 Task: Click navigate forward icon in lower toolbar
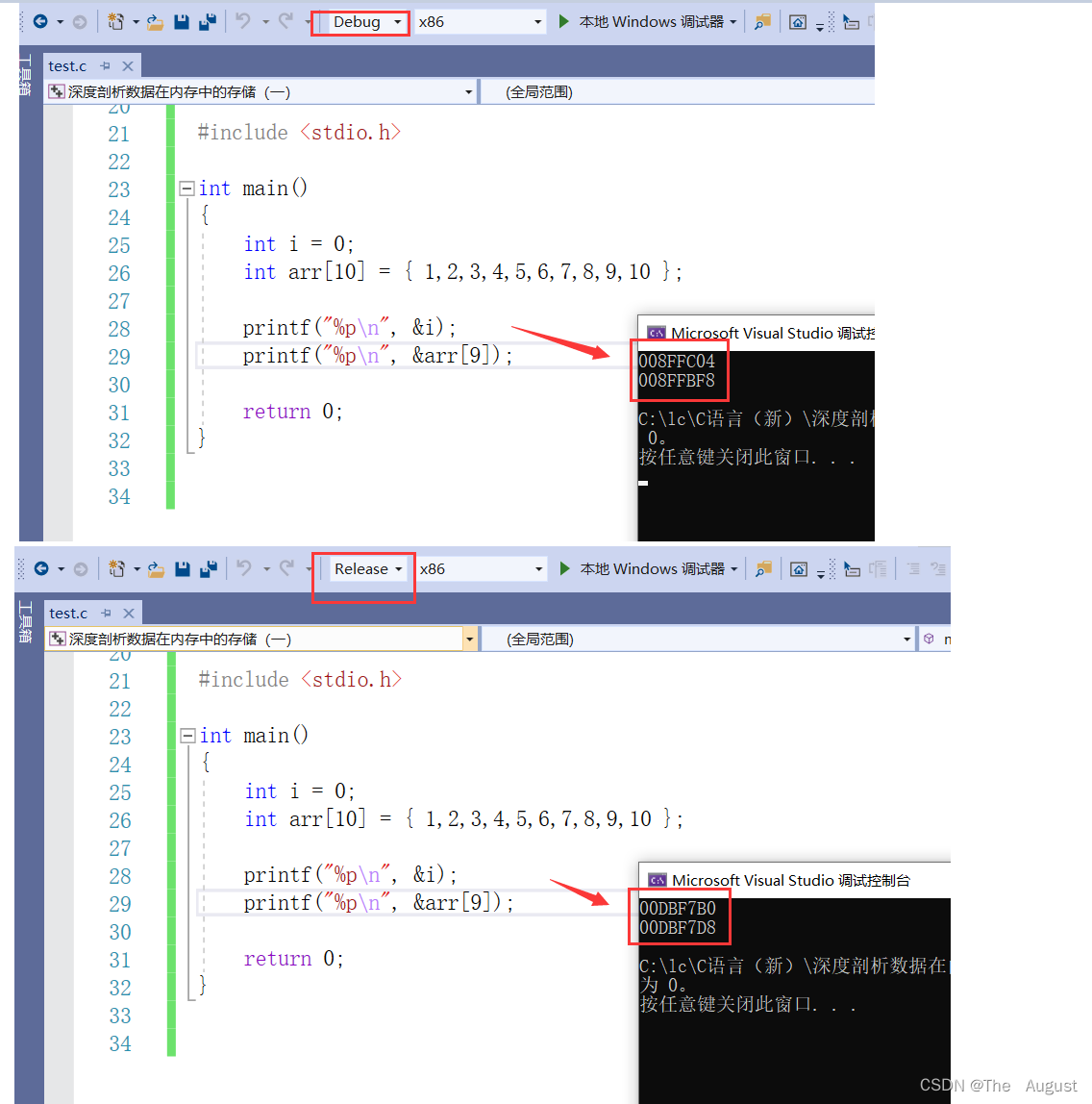81,569
